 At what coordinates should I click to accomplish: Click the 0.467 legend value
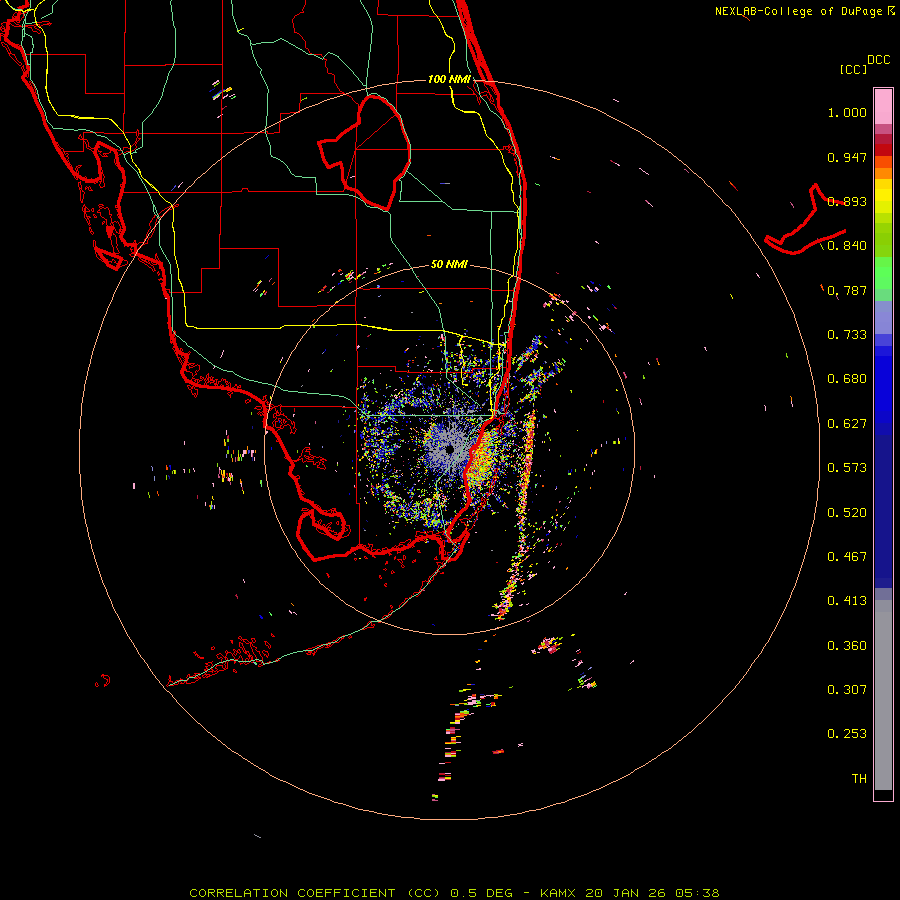847,557
